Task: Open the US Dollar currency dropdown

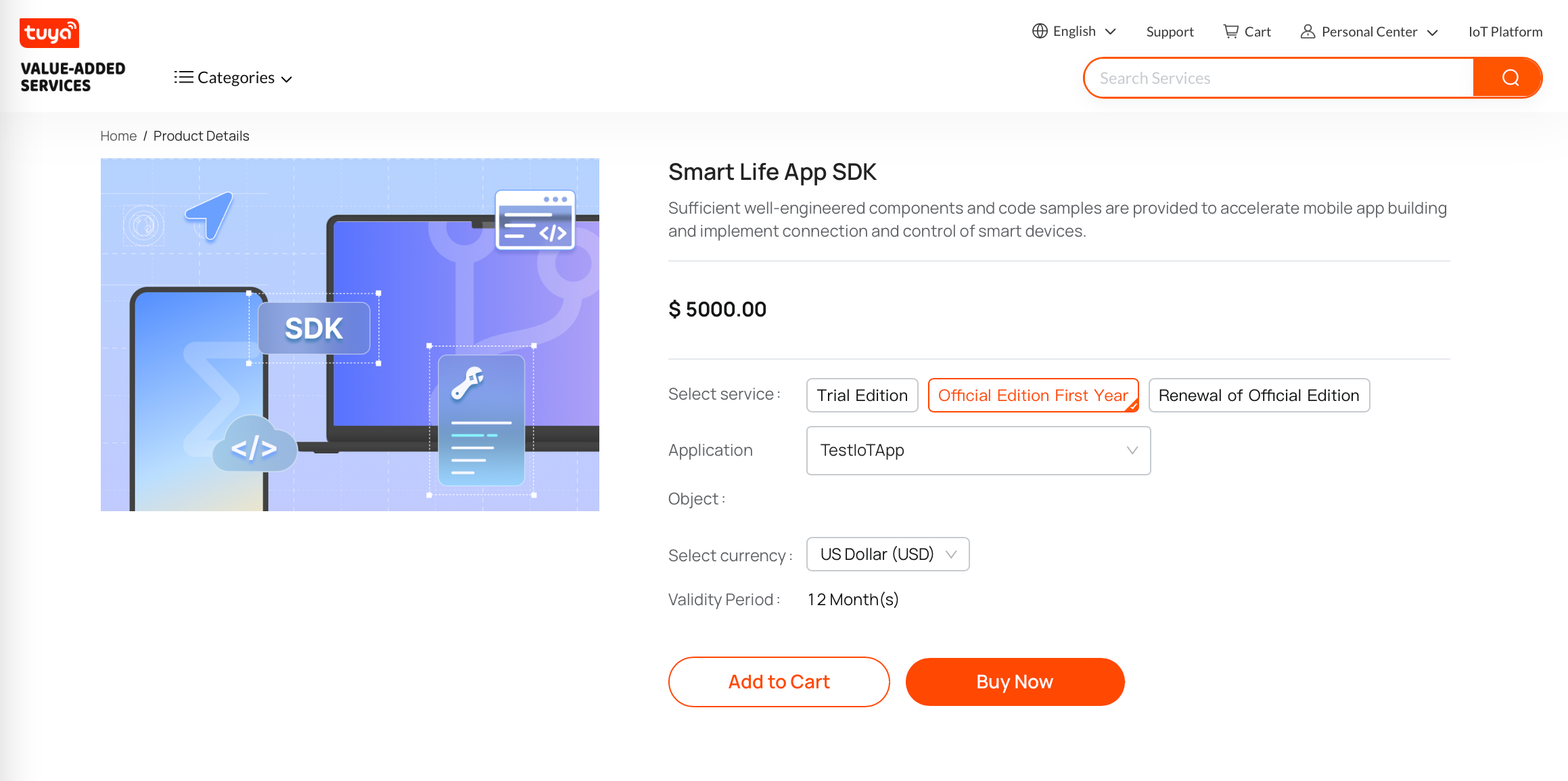Action: tap(887, 554)
